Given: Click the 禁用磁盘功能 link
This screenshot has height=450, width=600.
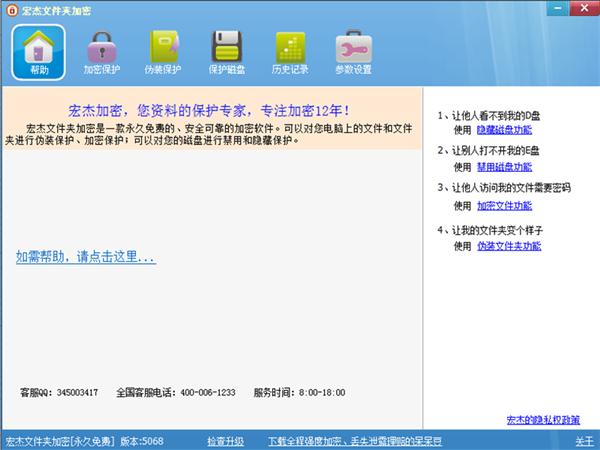Looking at the screenshot, I should (x=504, y=167).
